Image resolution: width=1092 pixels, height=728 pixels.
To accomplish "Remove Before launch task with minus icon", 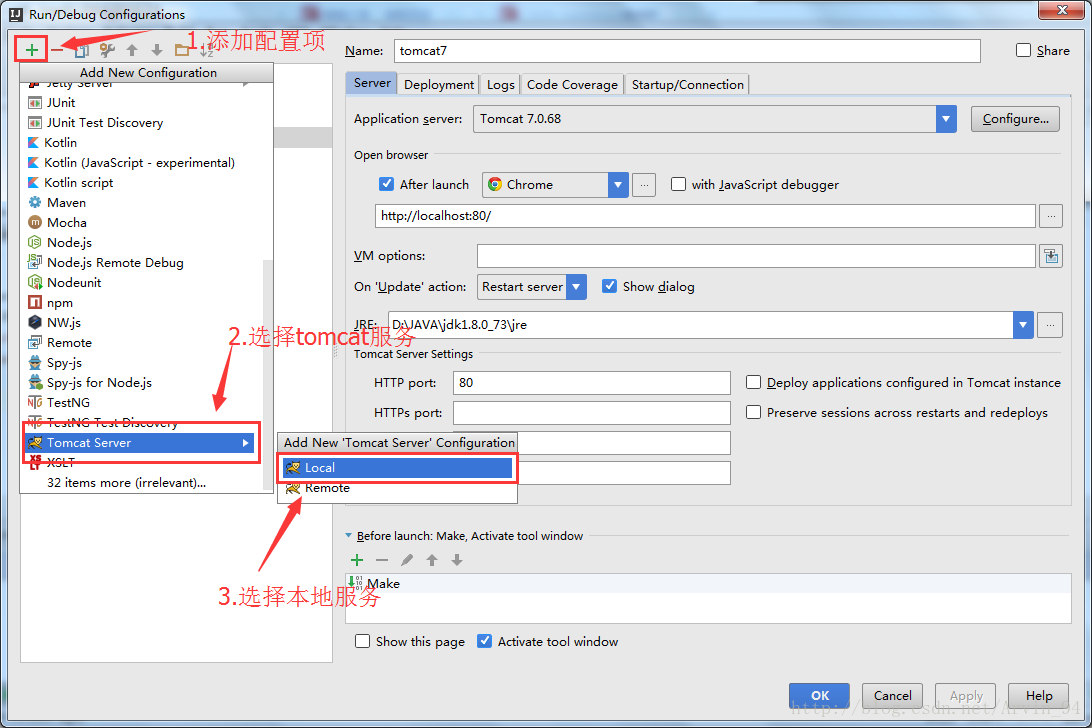I will pyautogui.click(x=382, y=560).
